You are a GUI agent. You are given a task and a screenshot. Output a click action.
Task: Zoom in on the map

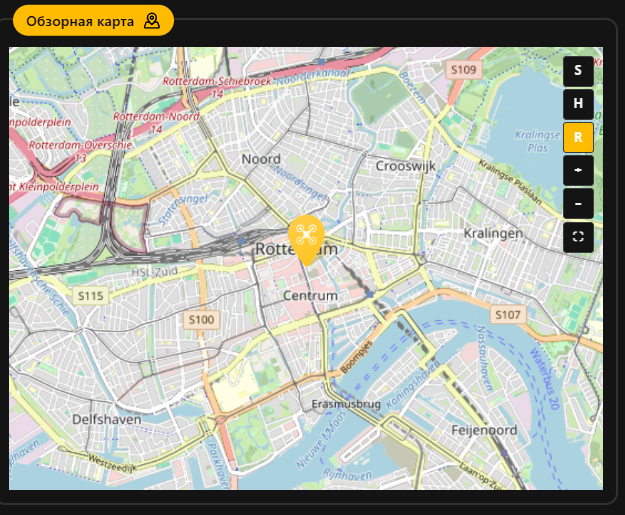(578, 170)
